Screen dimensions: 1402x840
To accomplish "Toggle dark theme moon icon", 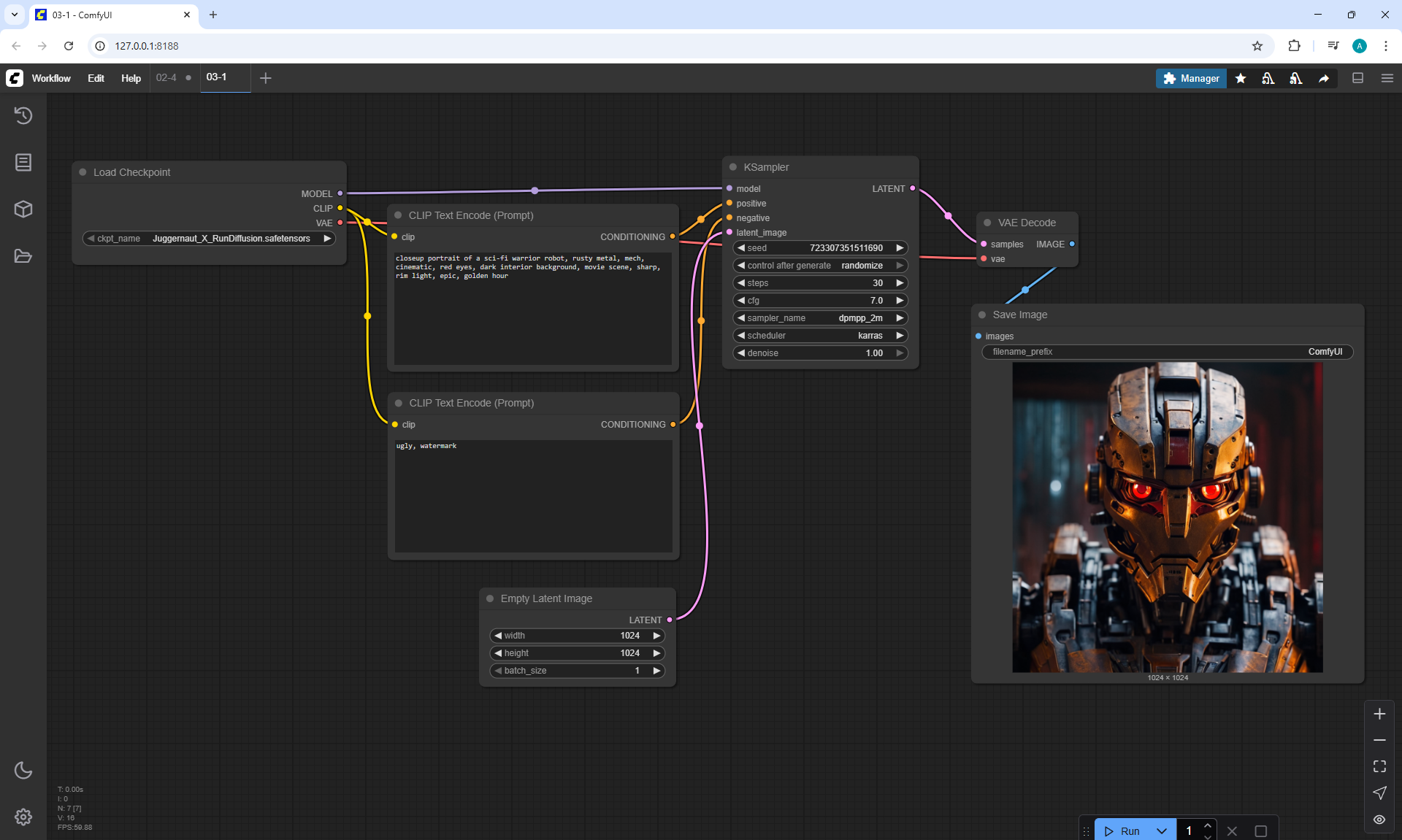I will pos(23,770).
